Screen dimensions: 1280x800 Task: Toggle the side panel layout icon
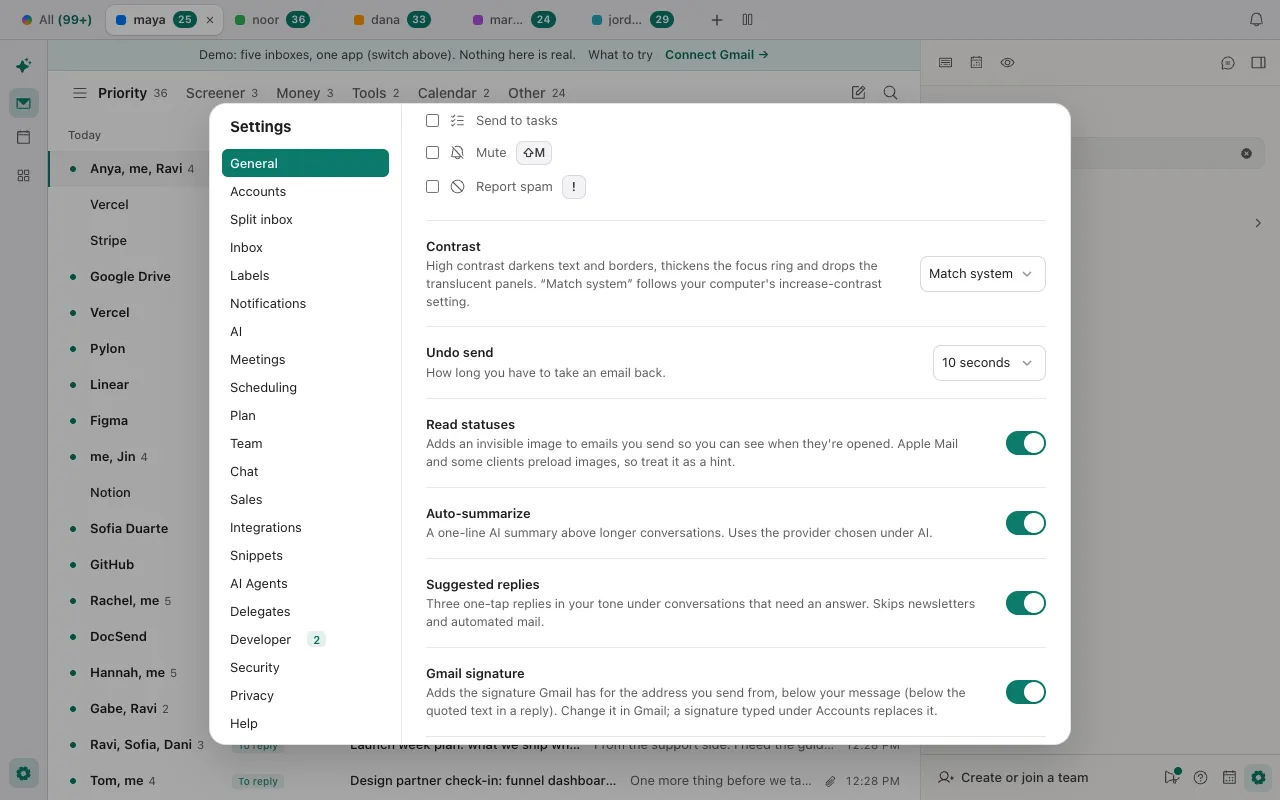[x=1258, y=63]
